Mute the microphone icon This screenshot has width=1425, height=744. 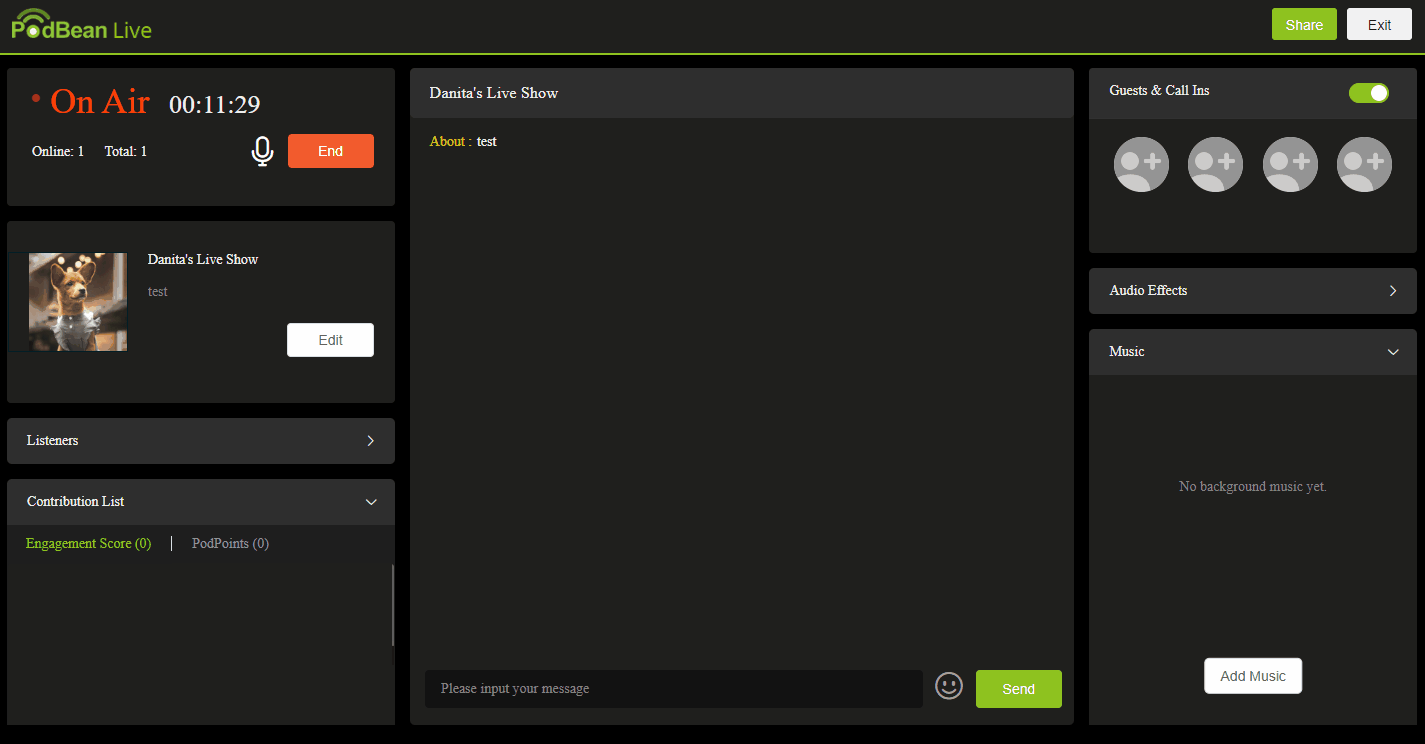(262, 151)
